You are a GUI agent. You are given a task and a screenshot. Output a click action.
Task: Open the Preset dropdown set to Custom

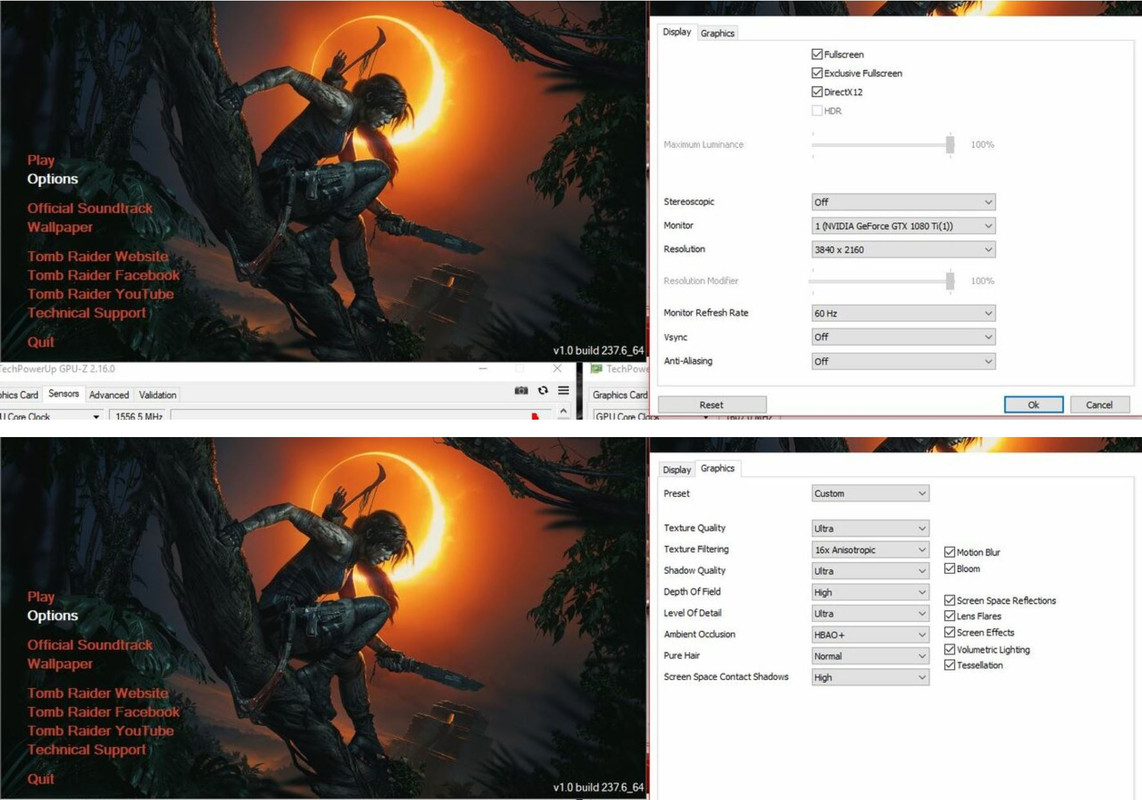tap(870, 493)
